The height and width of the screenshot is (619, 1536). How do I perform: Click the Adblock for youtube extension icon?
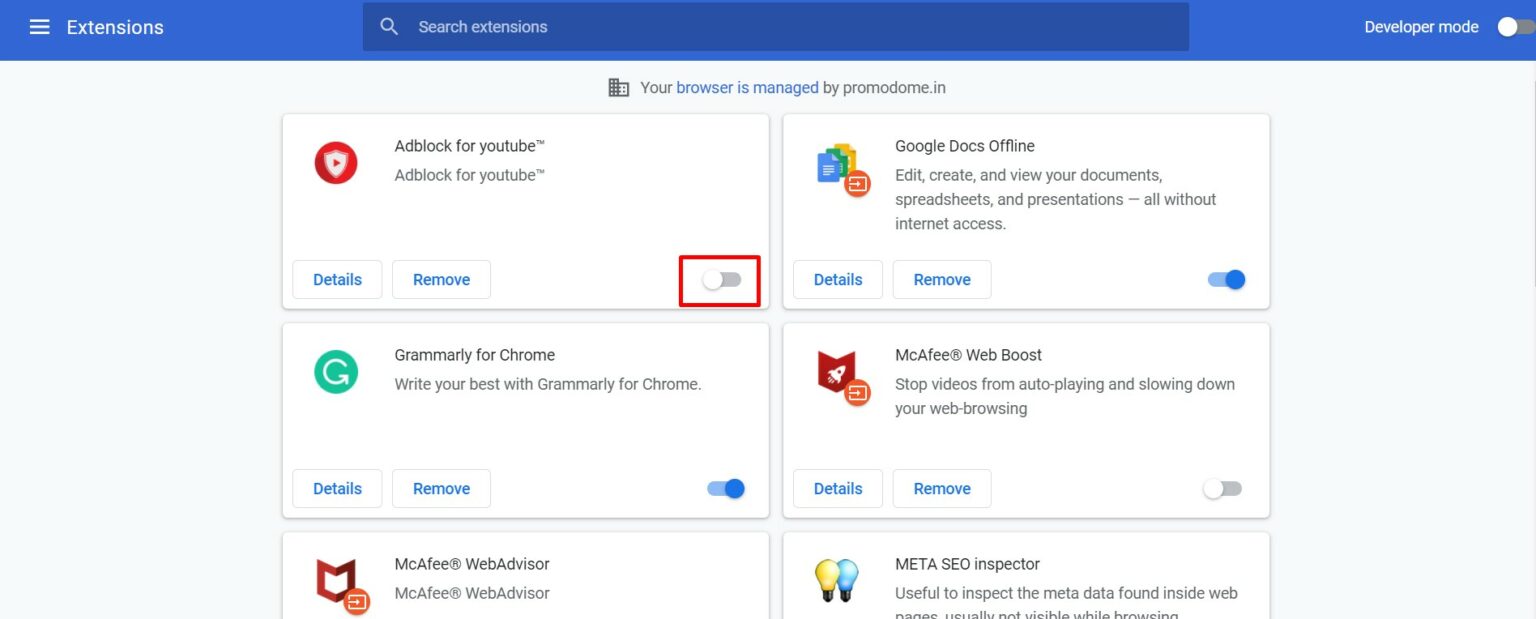point(335,161)
